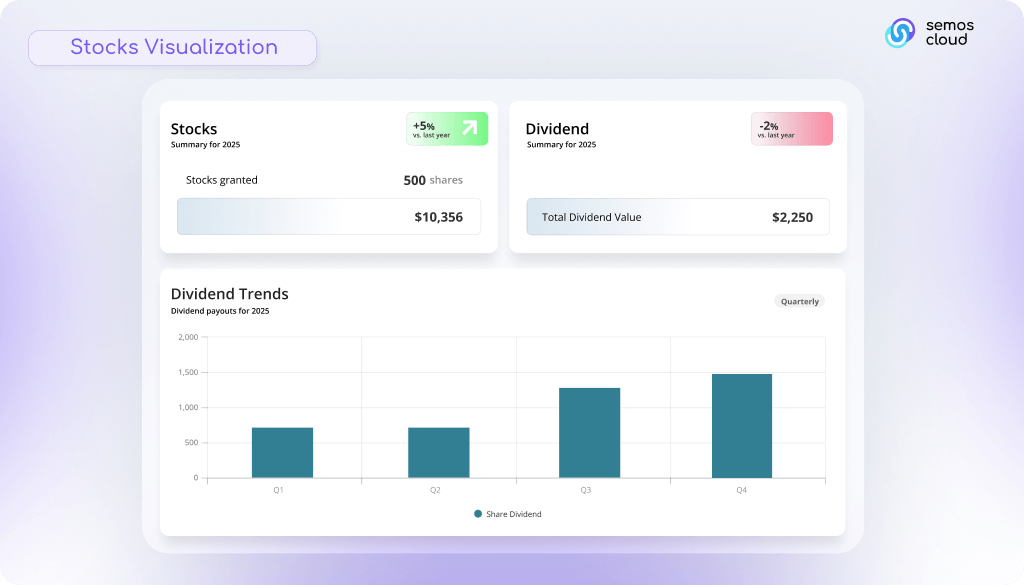Click the Stocks granted label
1024x585 pixels.
[222, 181]
